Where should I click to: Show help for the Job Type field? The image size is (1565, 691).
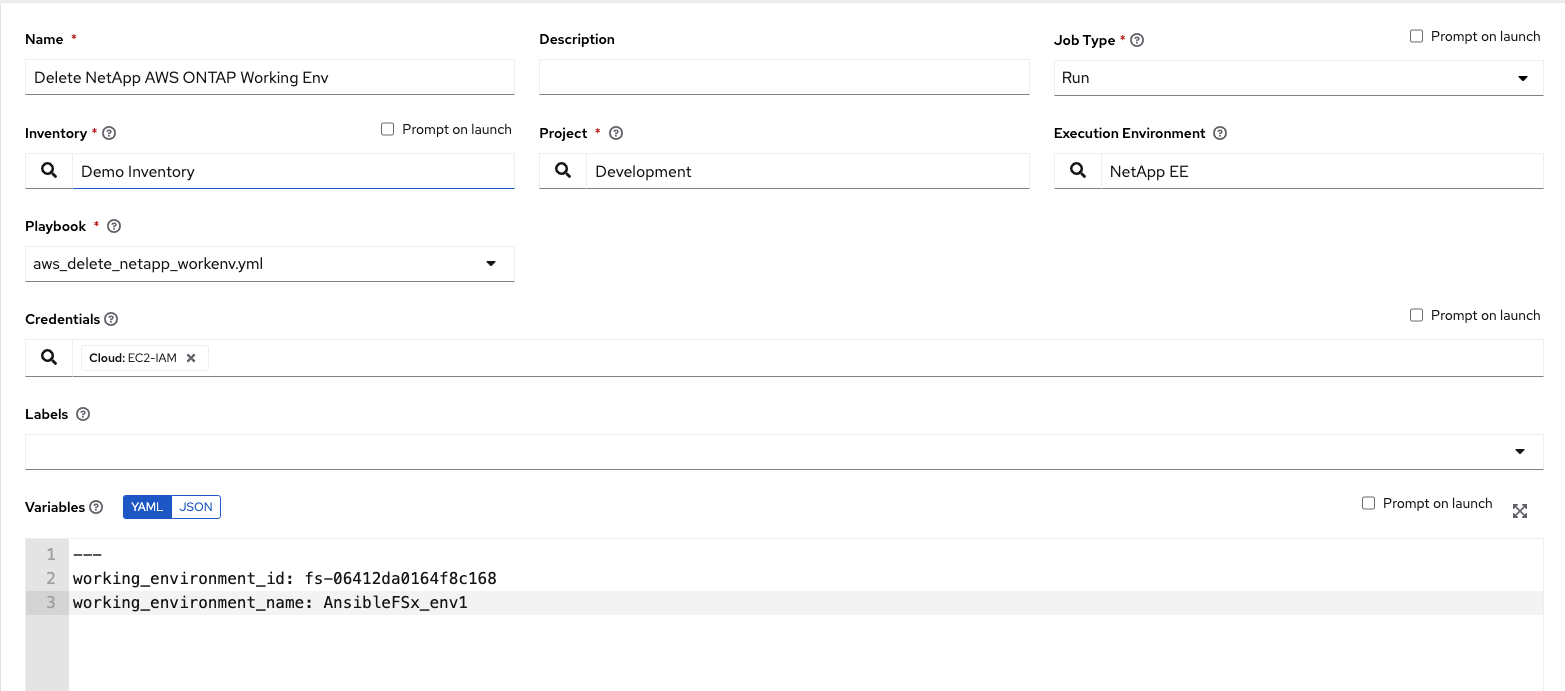(x=1137, y=41)
